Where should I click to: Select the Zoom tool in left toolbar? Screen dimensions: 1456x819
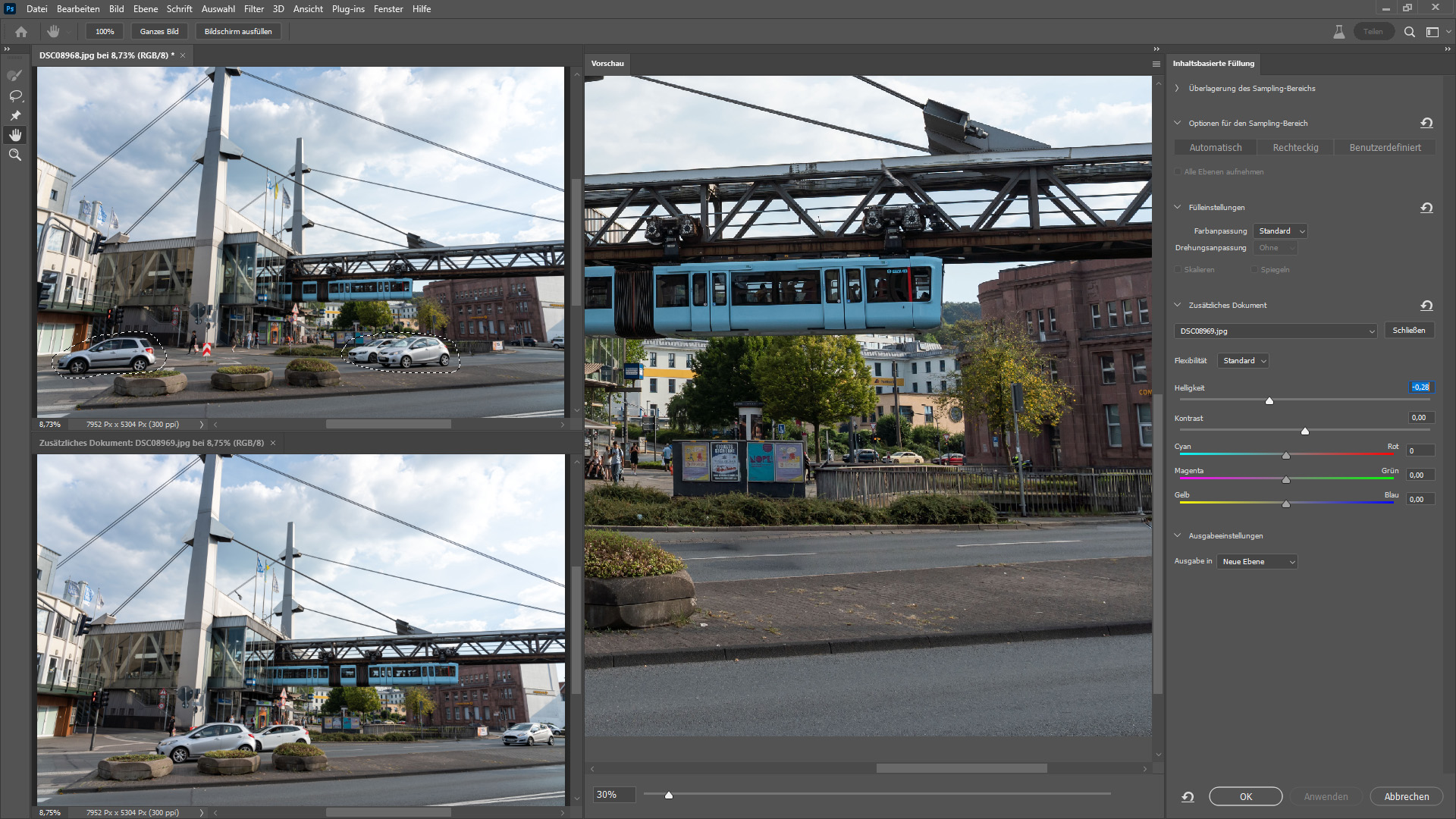14,155
